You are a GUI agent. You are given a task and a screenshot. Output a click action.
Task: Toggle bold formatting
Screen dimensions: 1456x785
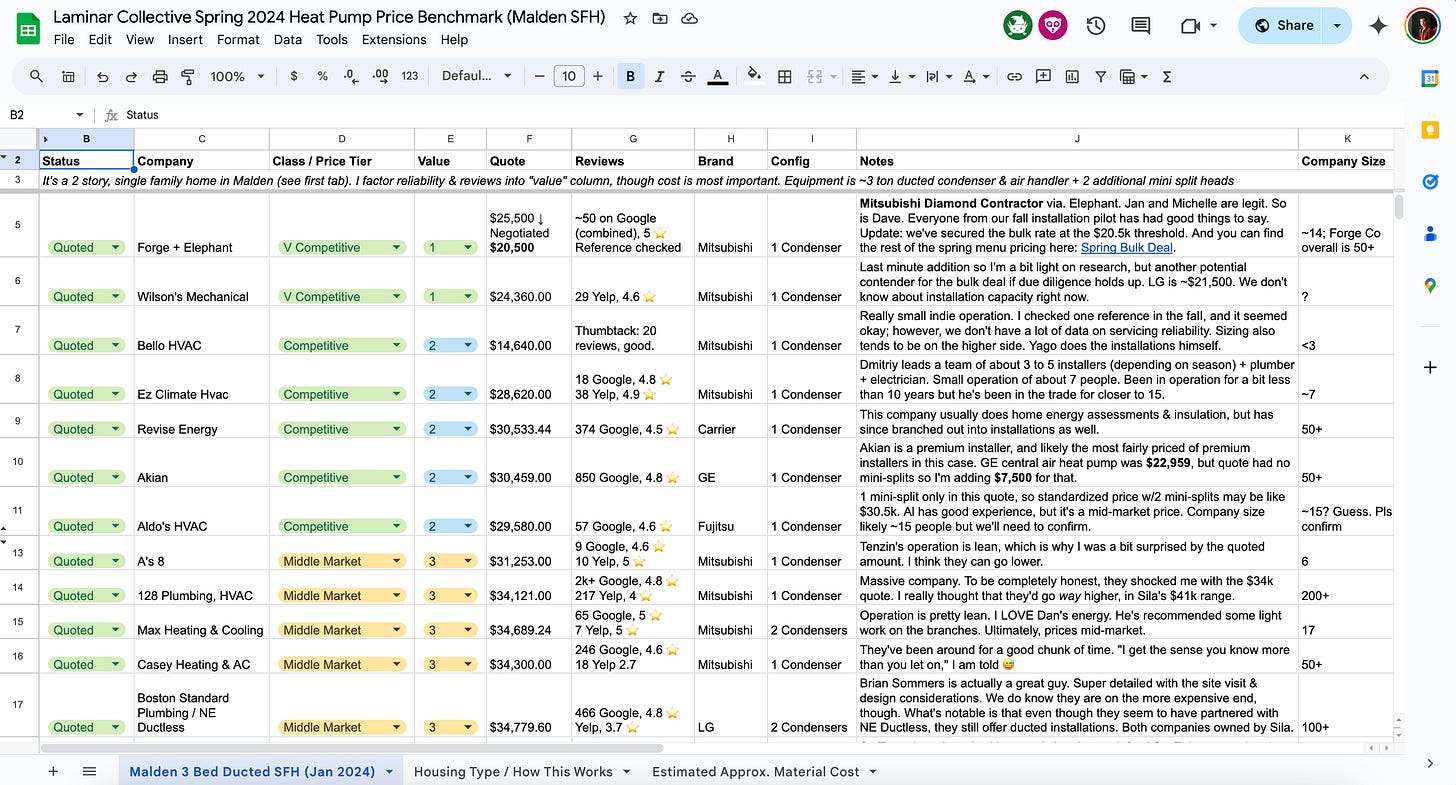[x=630, y=76]
